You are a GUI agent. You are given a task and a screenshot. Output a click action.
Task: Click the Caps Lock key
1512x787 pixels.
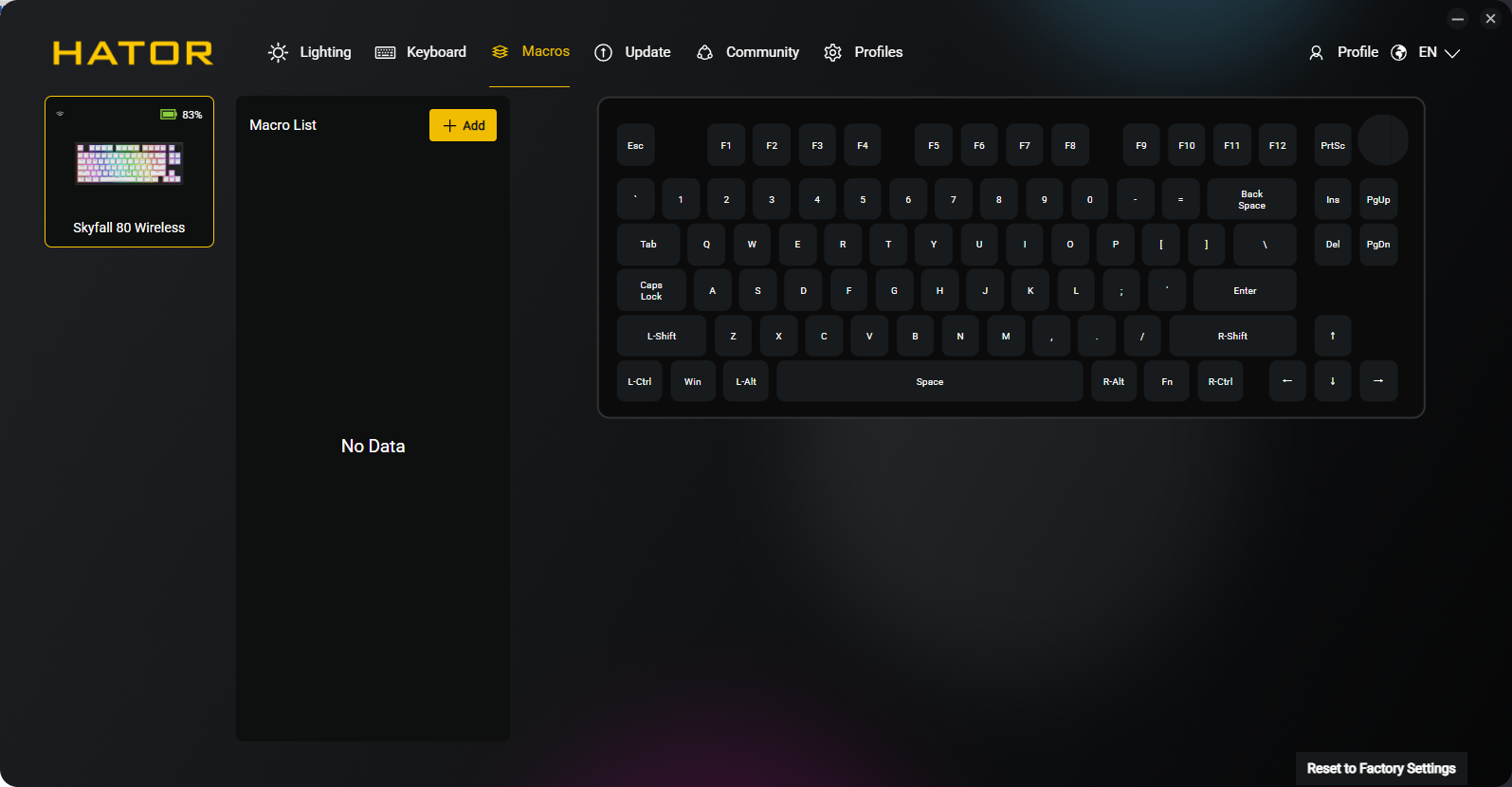click(651, 290)
